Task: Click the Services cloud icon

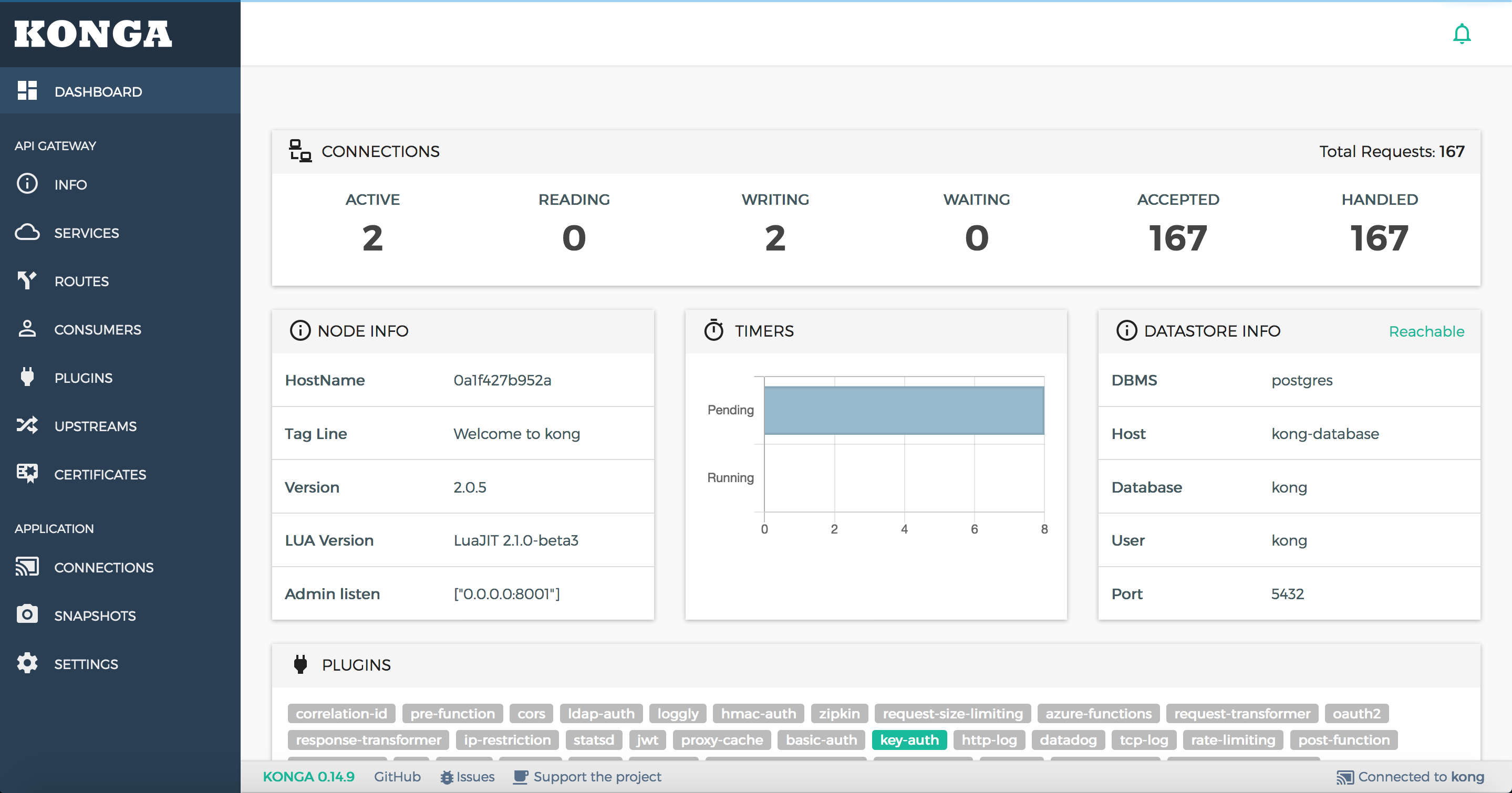Action: click(x=27, y=232)
